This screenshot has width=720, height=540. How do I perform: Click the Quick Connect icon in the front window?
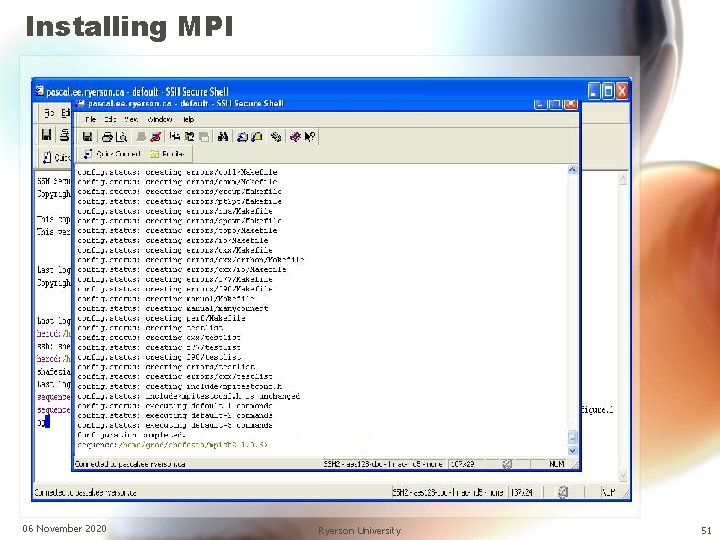(87, 154)
